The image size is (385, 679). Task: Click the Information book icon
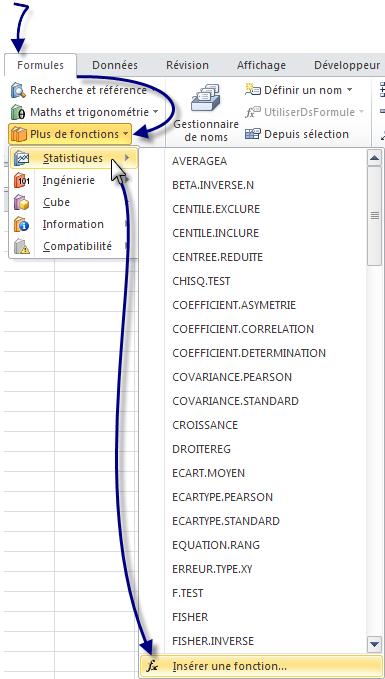coord(22,224)
